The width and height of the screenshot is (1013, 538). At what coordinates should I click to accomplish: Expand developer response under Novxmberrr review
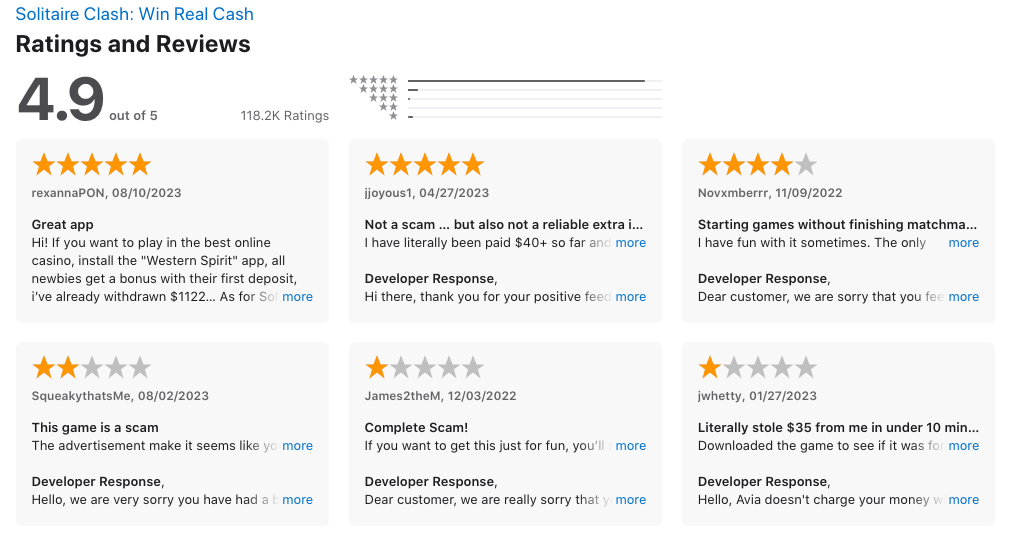pos(963,296)
